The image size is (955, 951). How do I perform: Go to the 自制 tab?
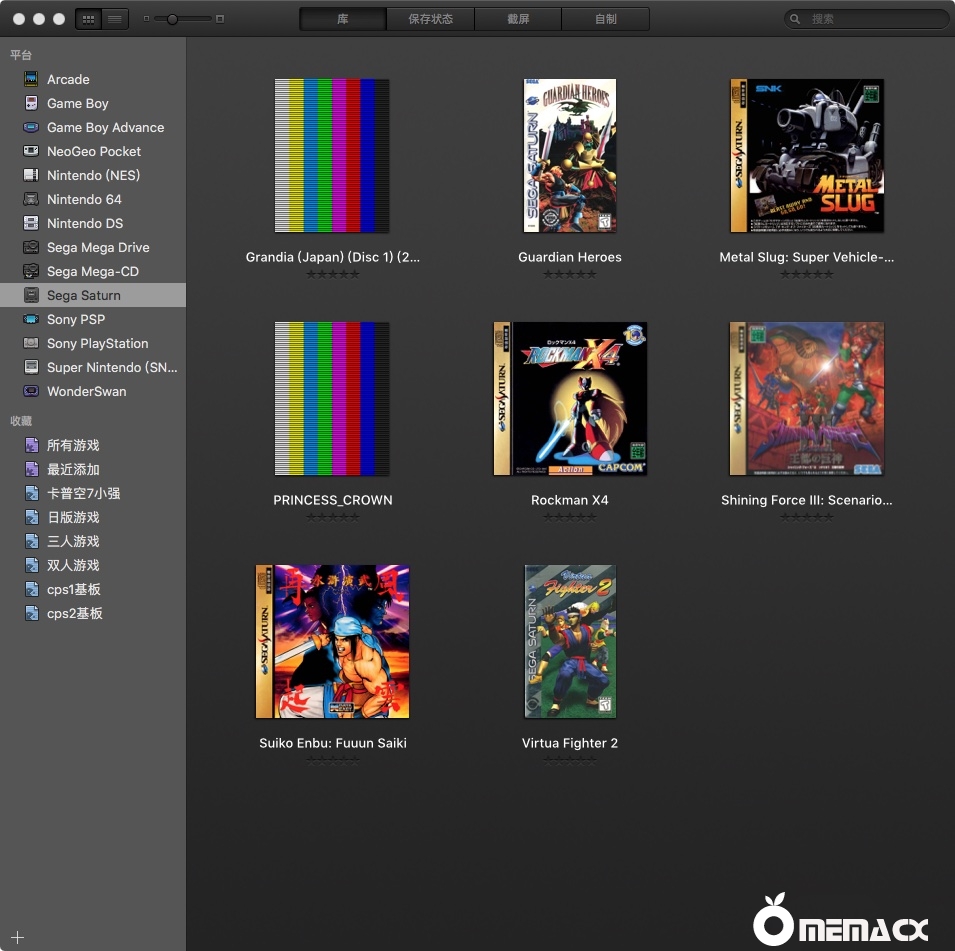point(605,19)
